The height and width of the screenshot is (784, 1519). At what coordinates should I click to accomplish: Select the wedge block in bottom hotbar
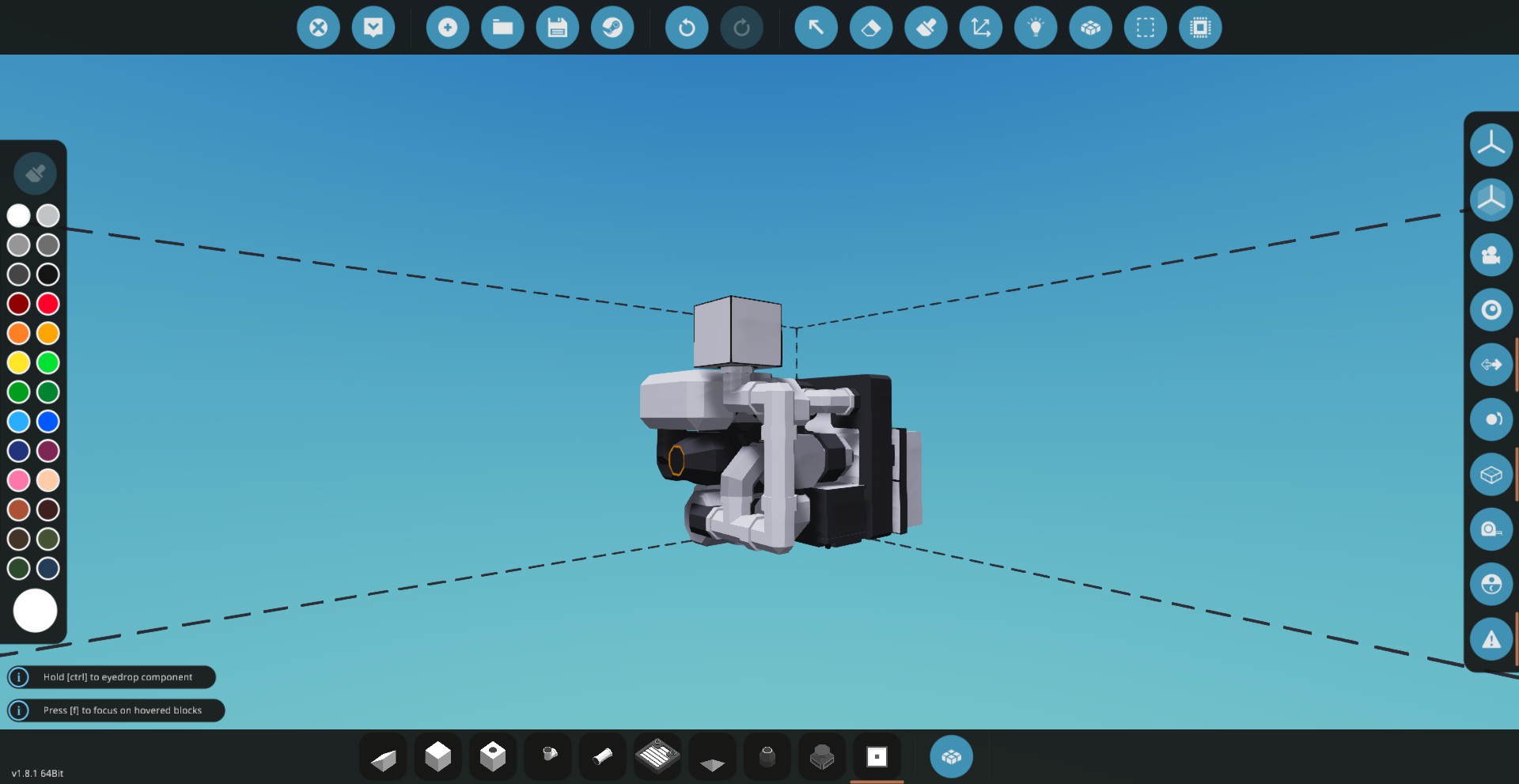pyautogui.click(x=383, y=758)
